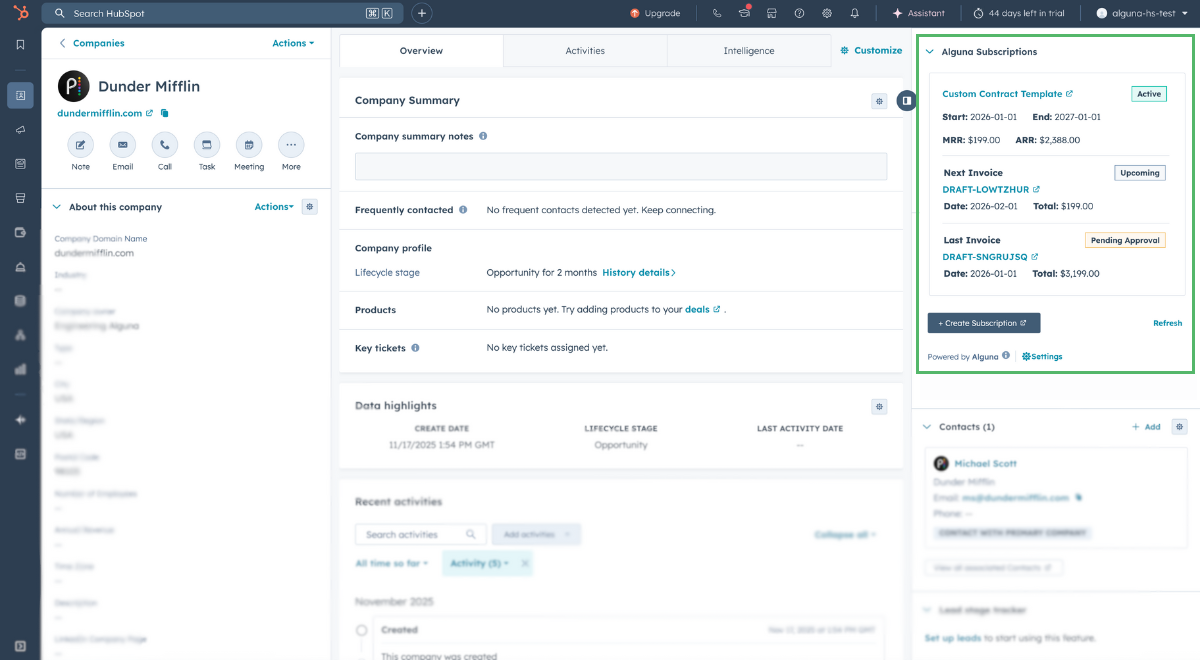
Task: Click the Email action icon
Action: (122, 145)
